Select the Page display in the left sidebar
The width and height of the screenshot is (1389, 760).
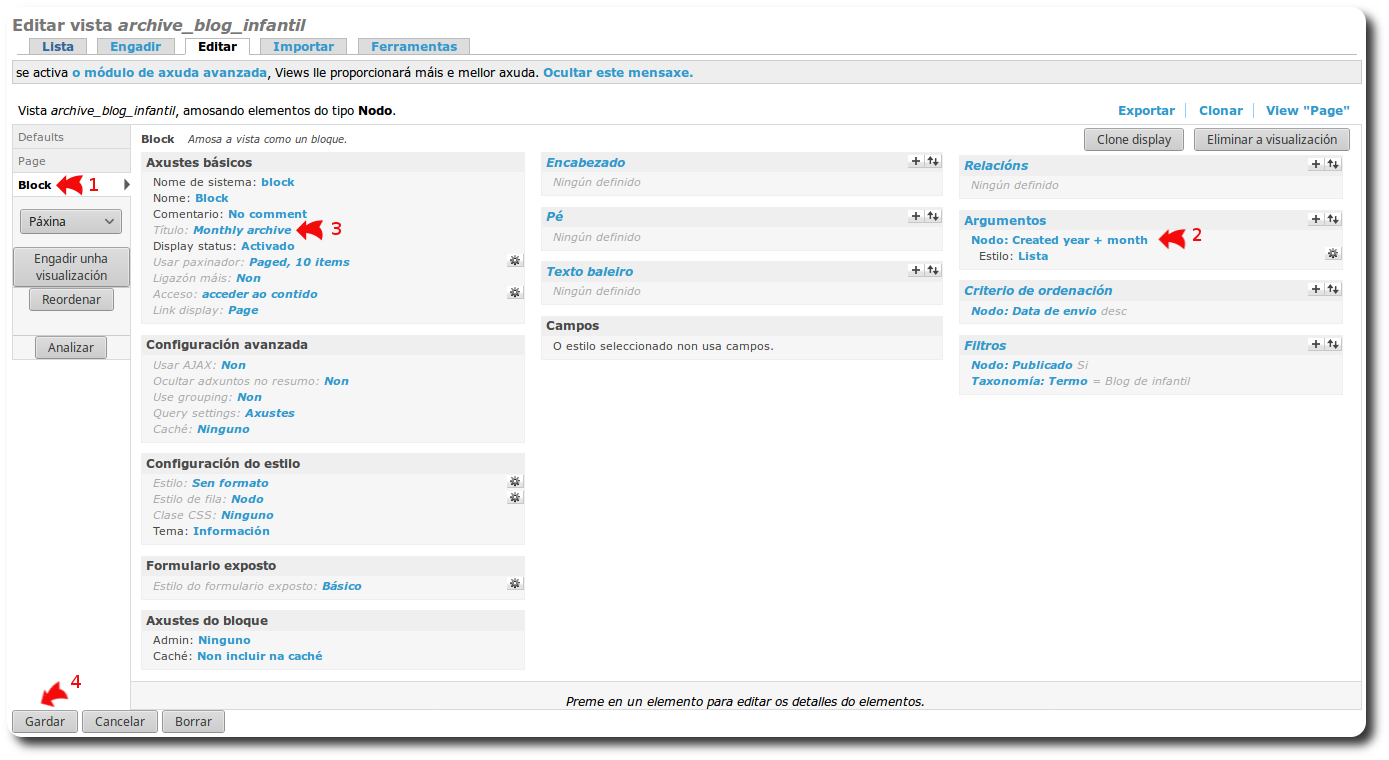(x=40, y=160)
